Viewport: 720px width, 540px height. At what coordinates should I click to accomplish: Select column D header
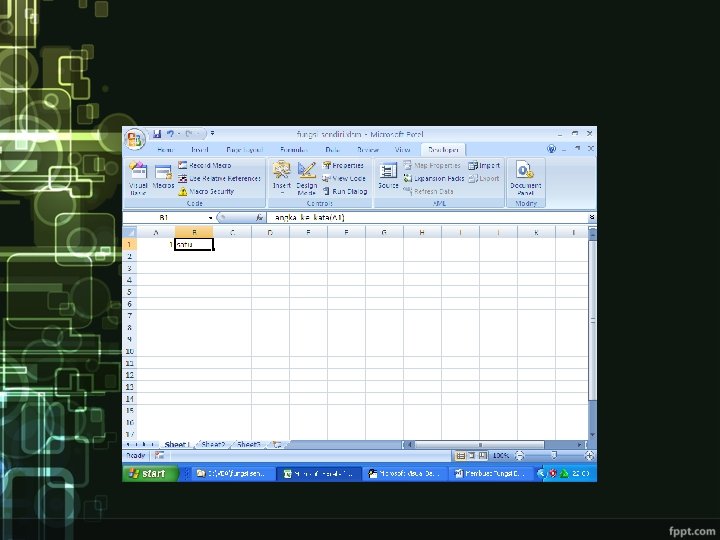tap(270, 232)
